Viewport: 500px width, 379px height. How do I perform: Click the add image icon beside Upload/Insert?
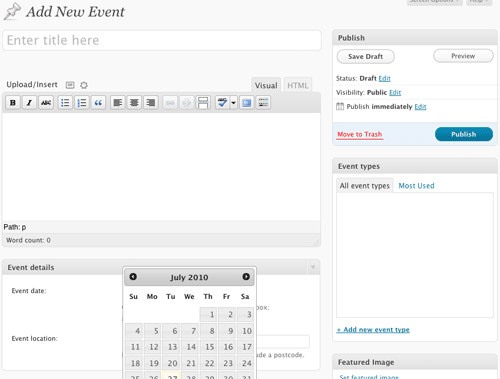click(x=70, y=85)
